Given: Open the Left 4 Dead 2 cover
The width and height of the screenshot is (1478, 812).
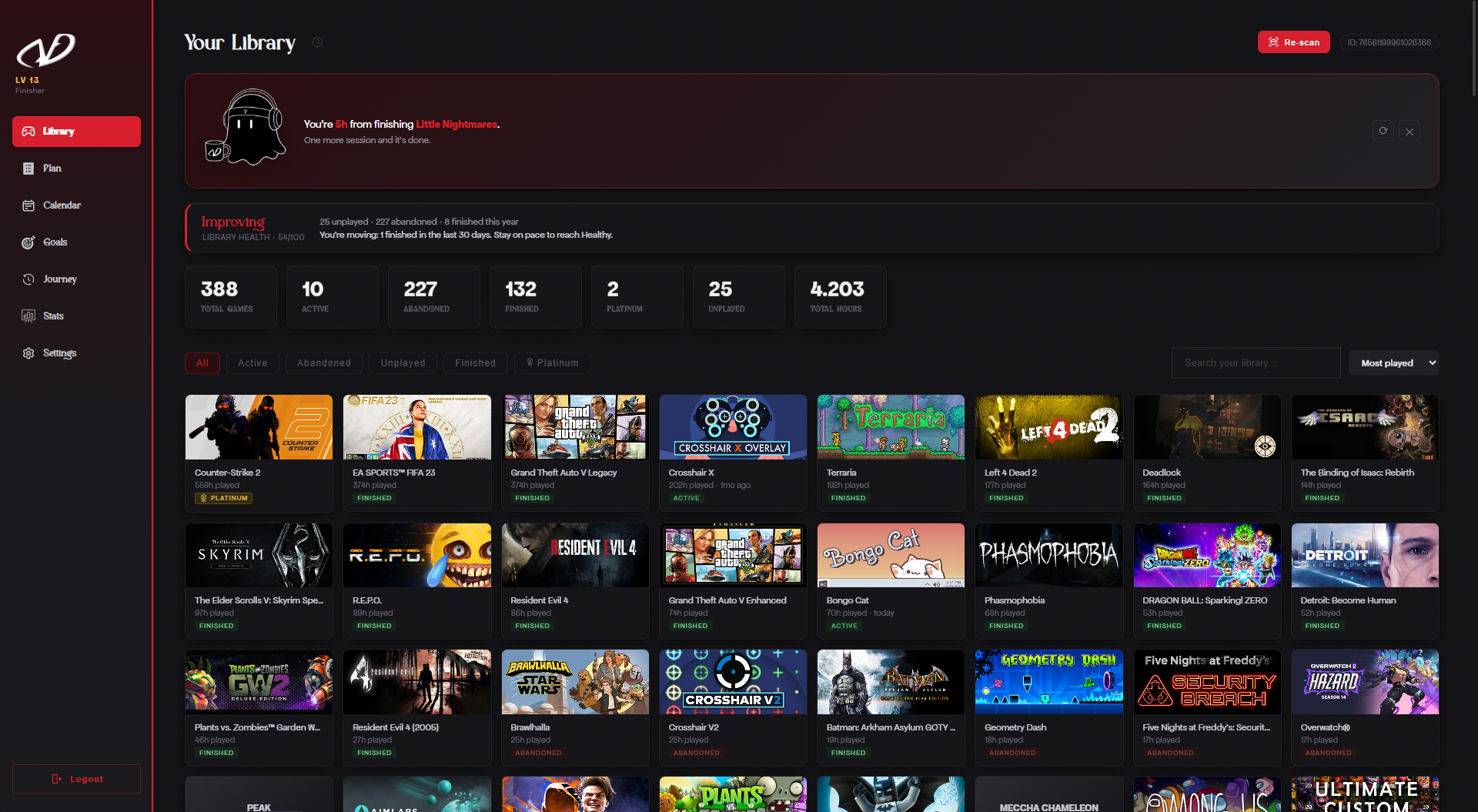Looking at the screenshot, I should coord(1049,427).
